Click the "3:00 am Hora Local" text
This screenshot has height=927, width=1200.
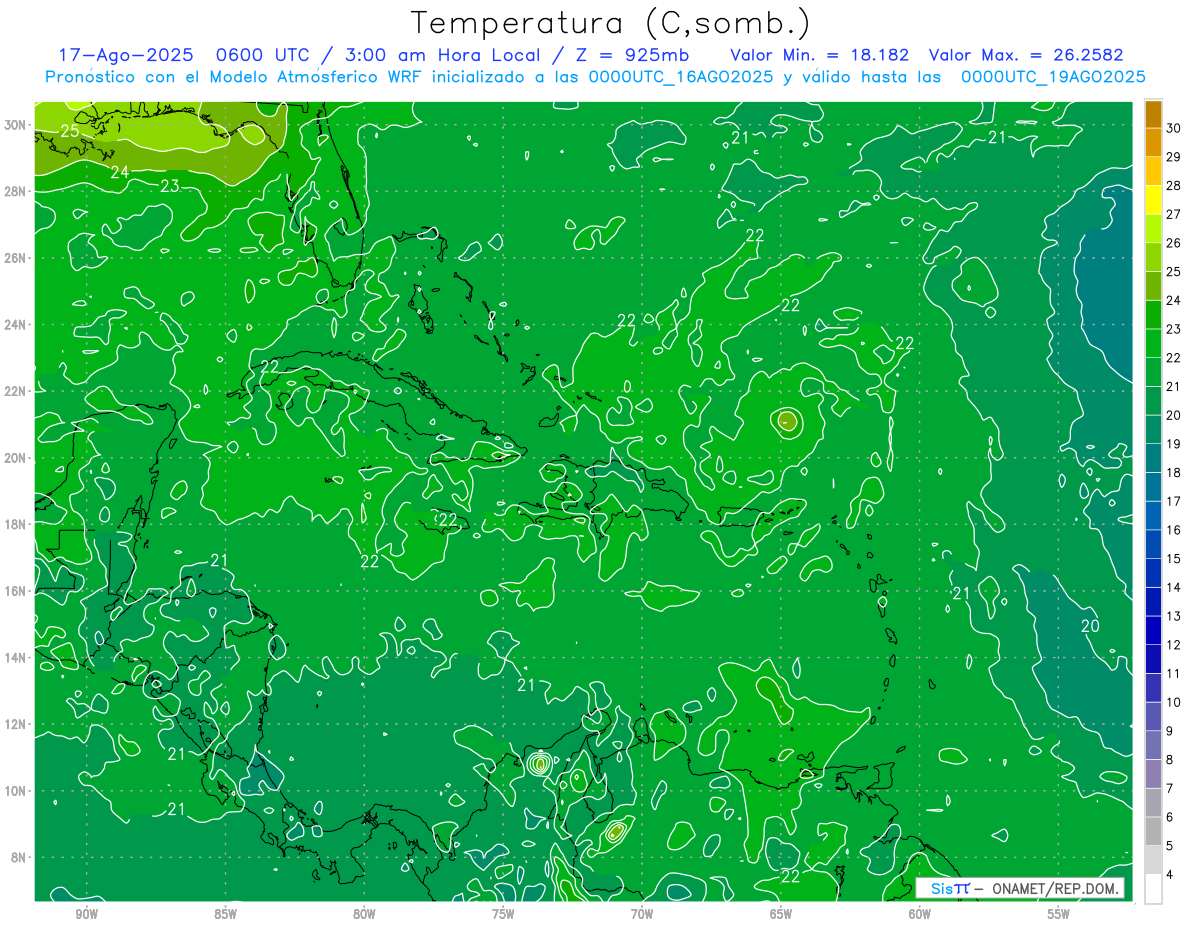tap(442, 55)
